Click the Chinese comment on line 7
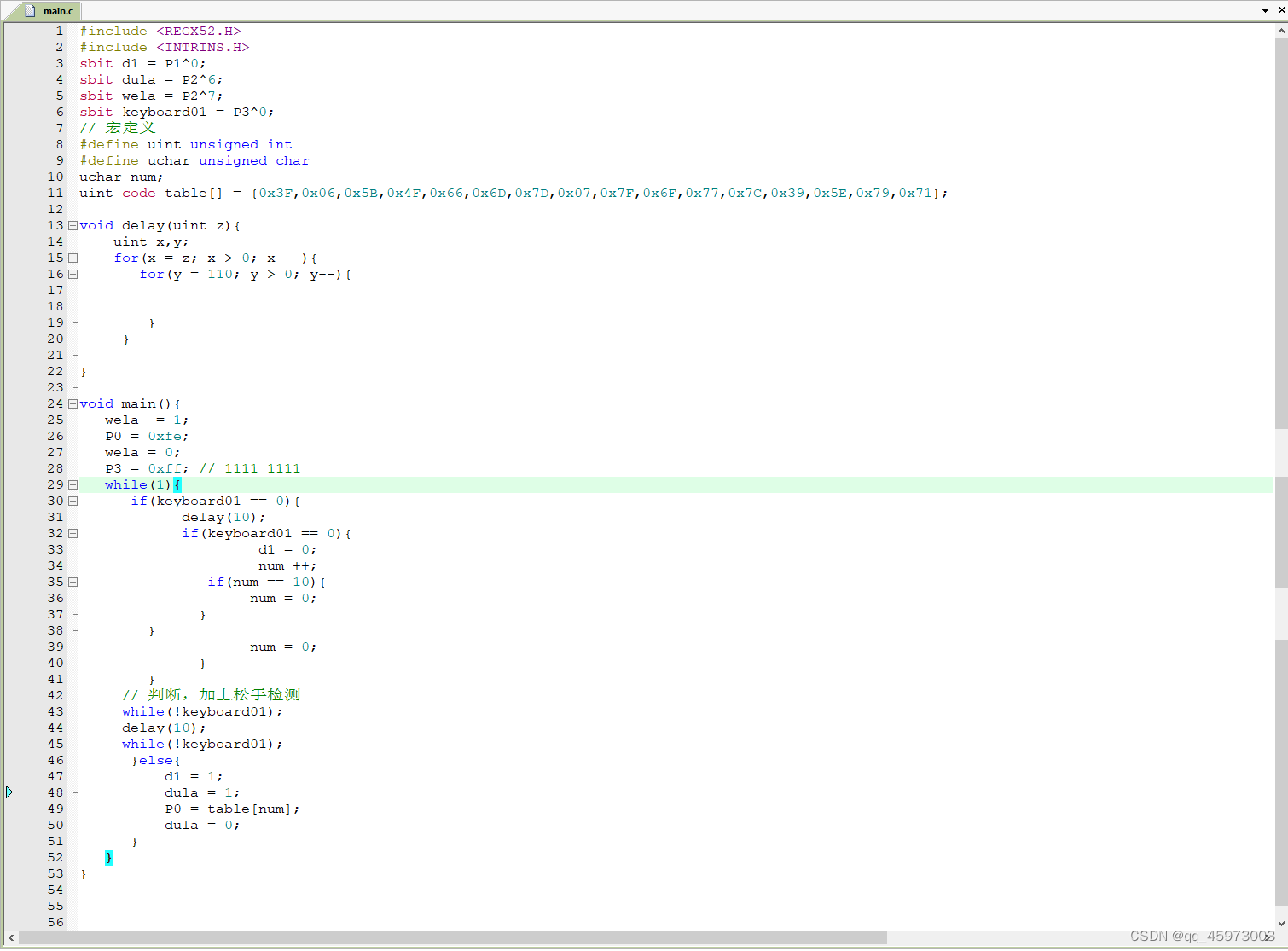The height and width of the screenshot is (951, 1288). coord(118,129)
